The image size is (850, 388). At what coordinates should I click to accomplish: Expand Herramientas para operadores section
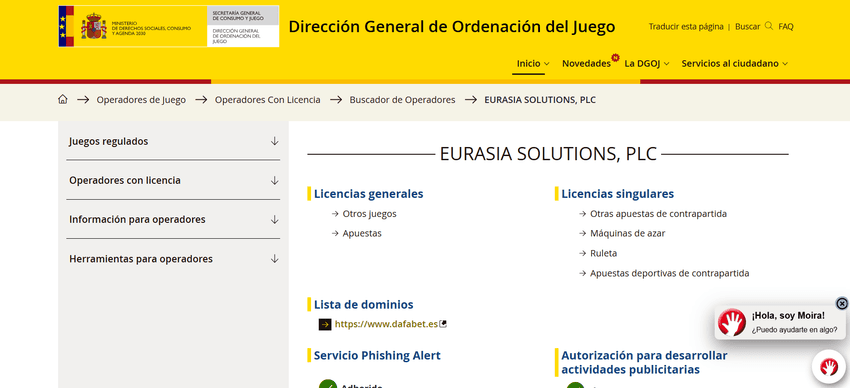click(x=173, y=258)
